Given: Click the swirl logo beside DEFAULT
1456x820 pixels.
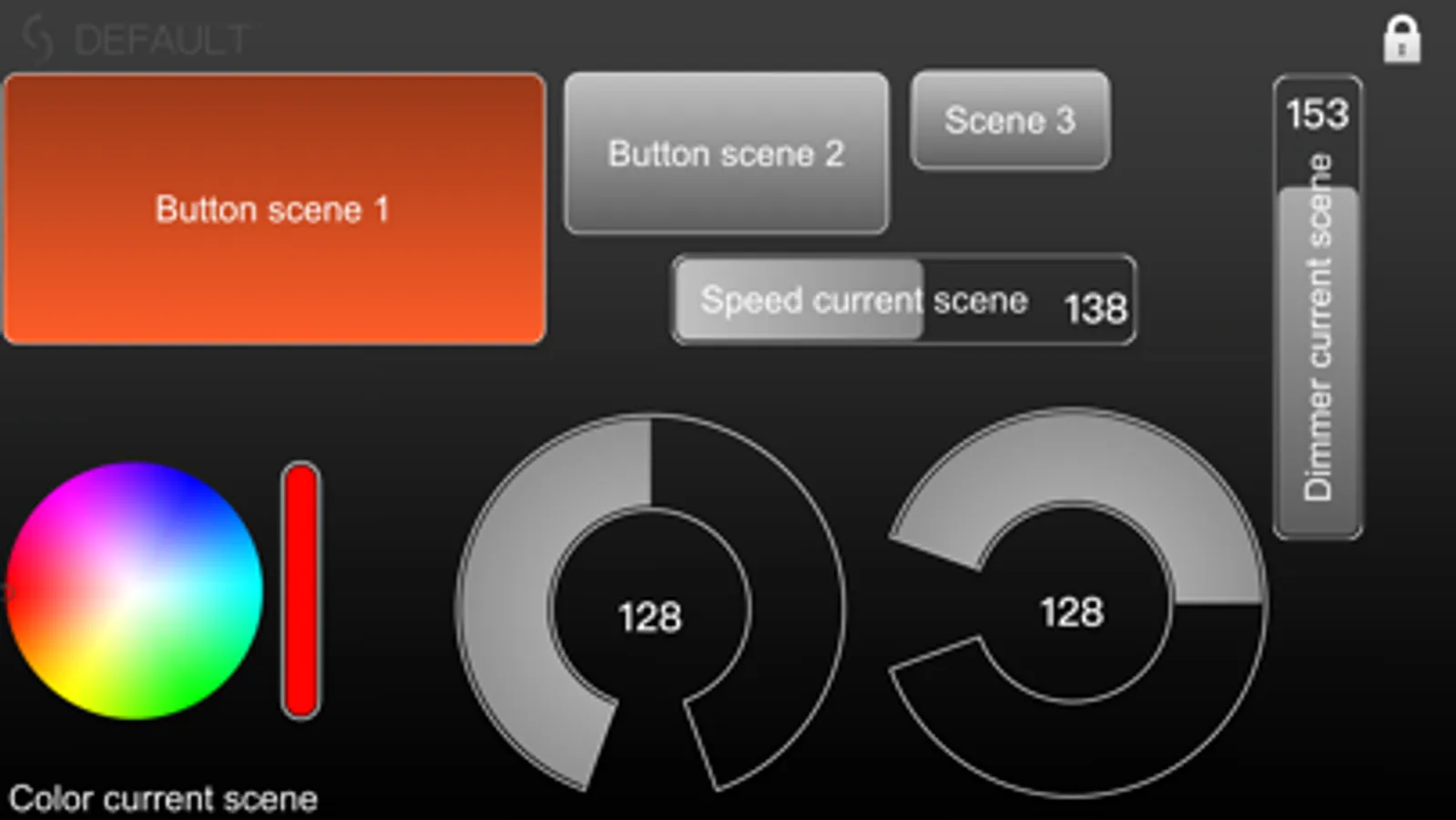Looking at the screenshot, I should pyautogui.click(x=38, y=39).
